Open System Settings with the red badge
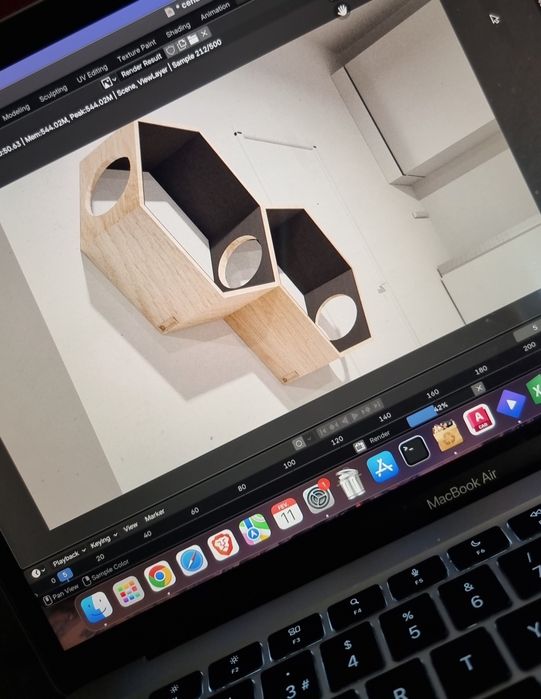The width and height of the screenshot is (541, 699). [318, 498]
